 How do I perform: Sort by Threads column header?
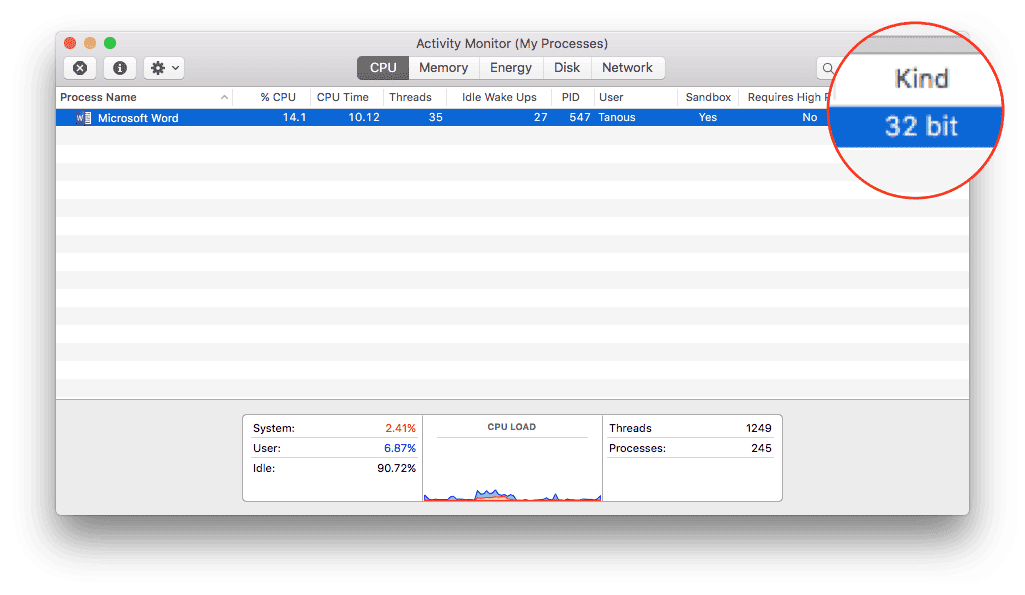pyautogui.click(x=414, y=97)
